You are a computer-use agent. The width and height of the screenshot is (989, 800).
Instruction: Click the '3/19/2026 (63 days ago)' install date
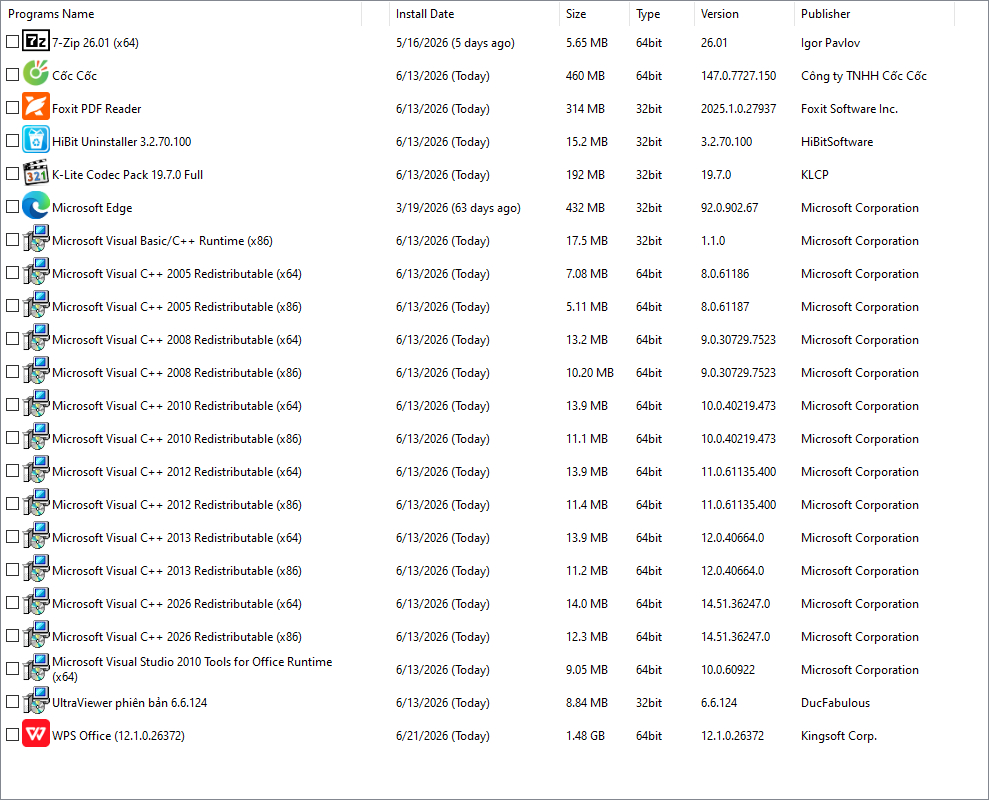458,208
